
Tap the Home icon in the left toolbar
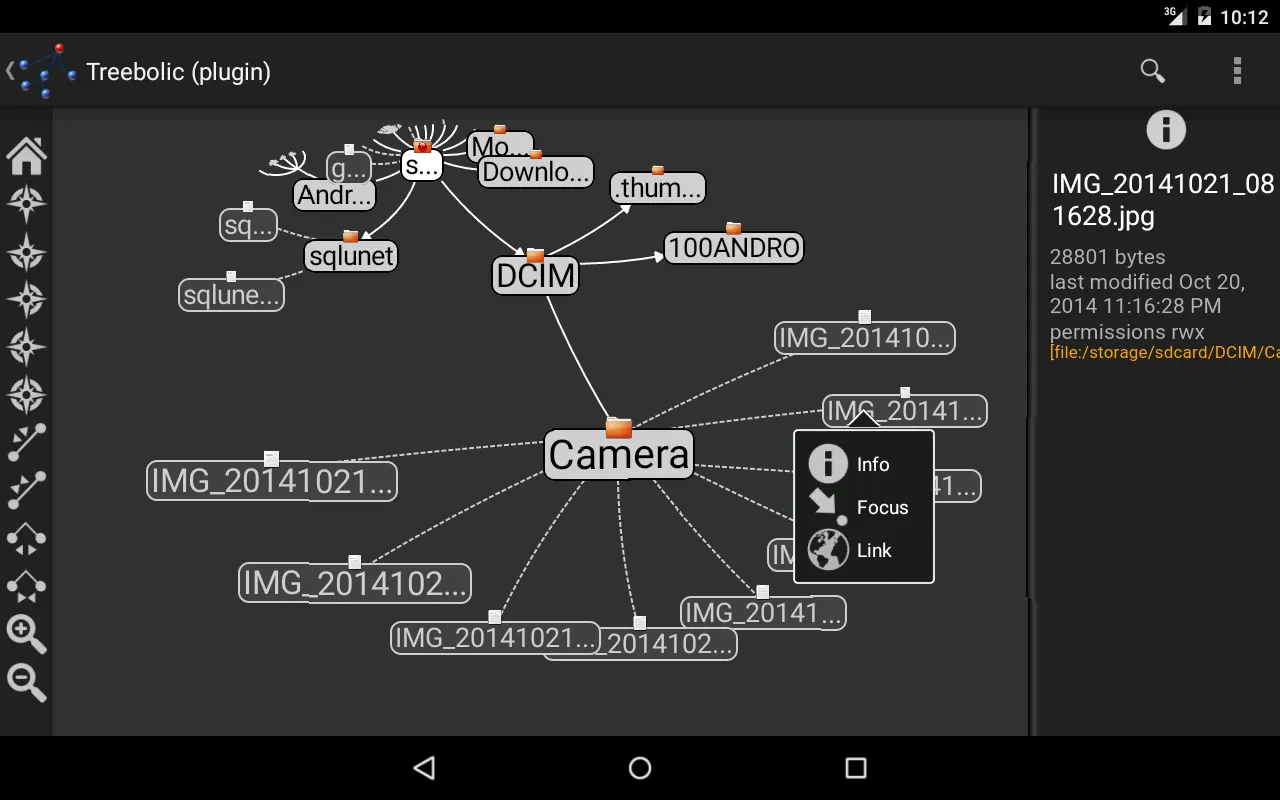click(x=27, y=155)
